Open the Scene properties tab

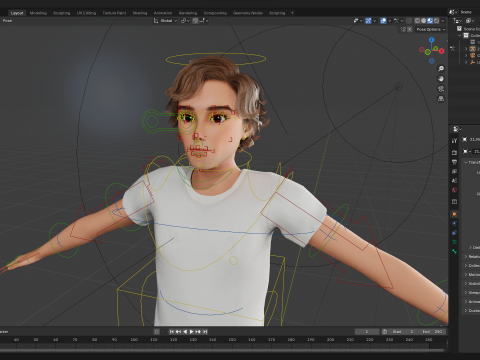454,181
